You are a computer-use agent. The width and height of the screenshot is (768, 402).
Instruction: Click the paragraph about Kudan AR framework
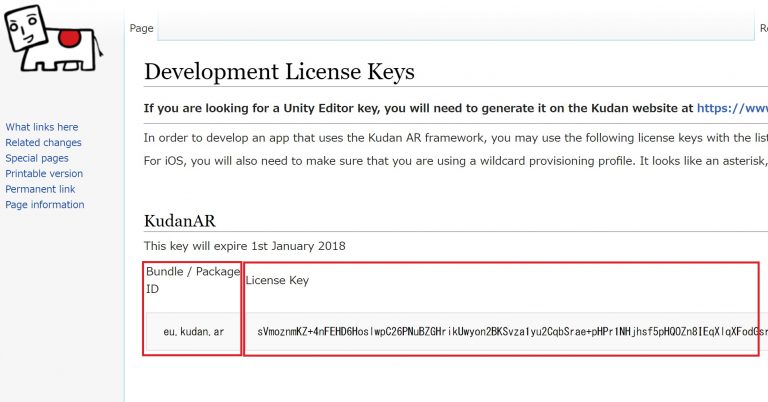click(456, 138)
